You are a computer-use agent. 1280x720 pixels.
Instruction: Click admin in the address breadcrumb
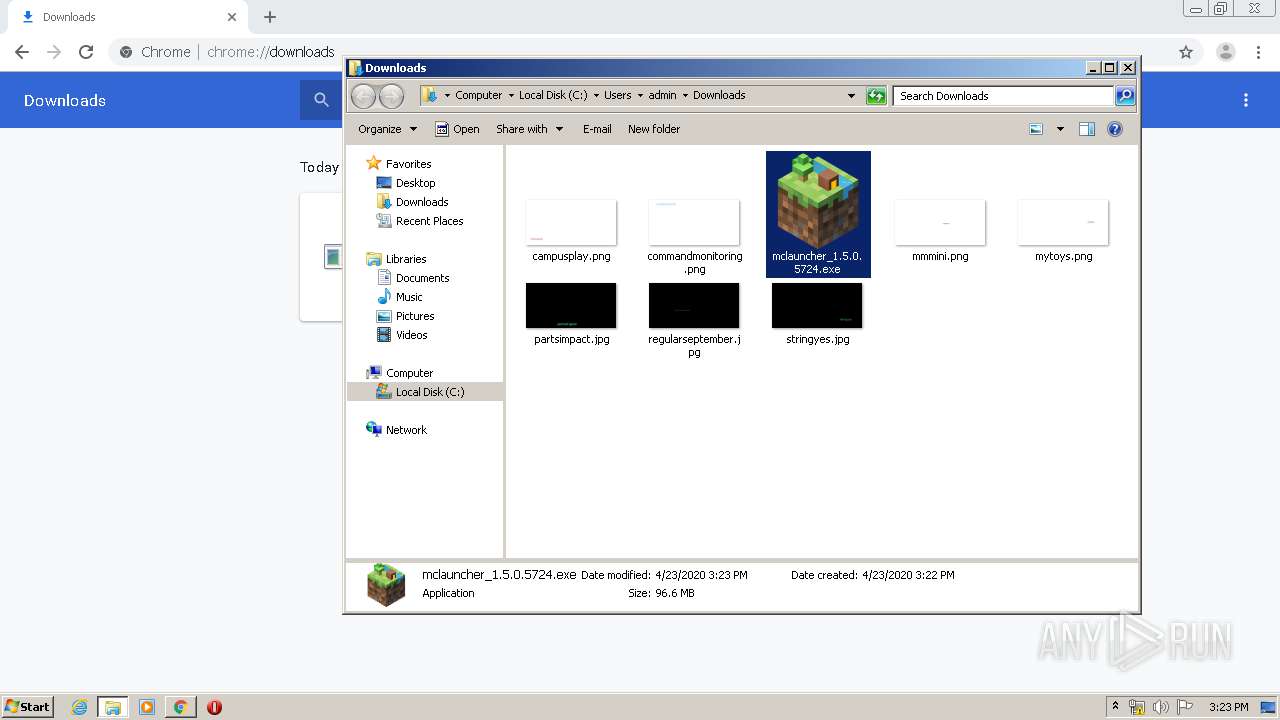coord(662,95)
